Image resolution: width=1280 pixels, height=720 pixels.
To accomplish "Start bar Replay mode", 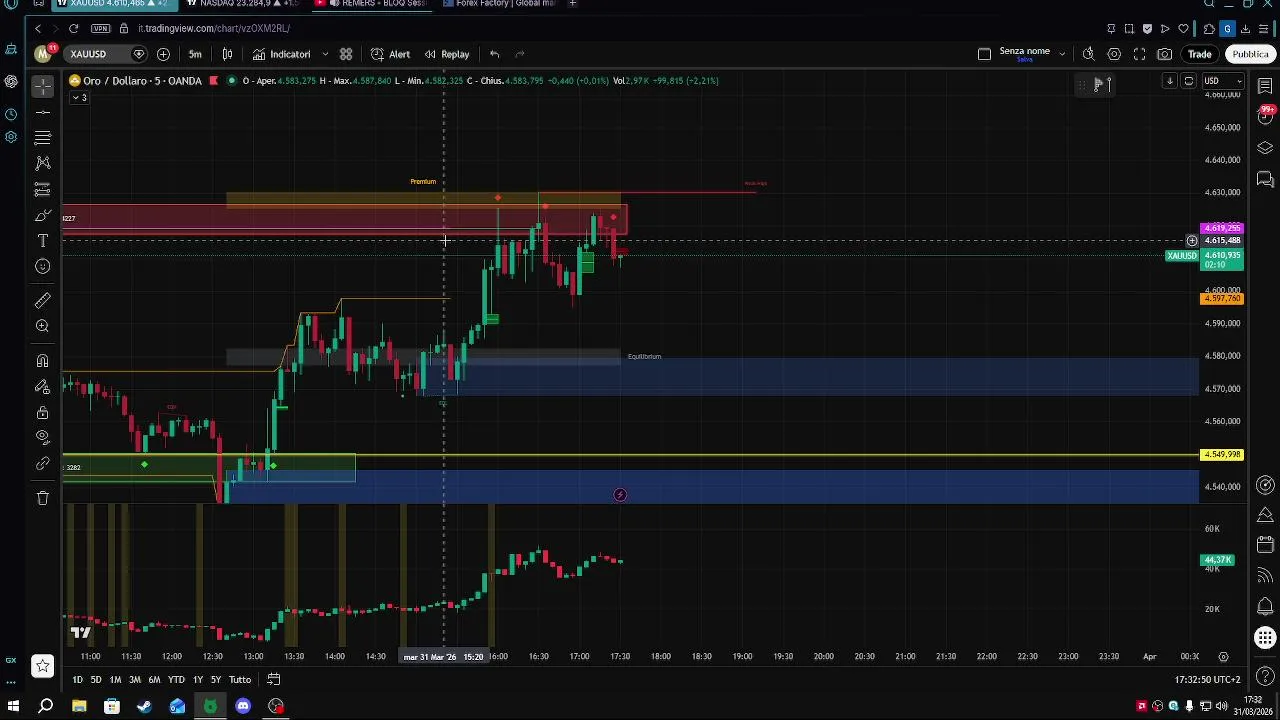I will 446,54.
